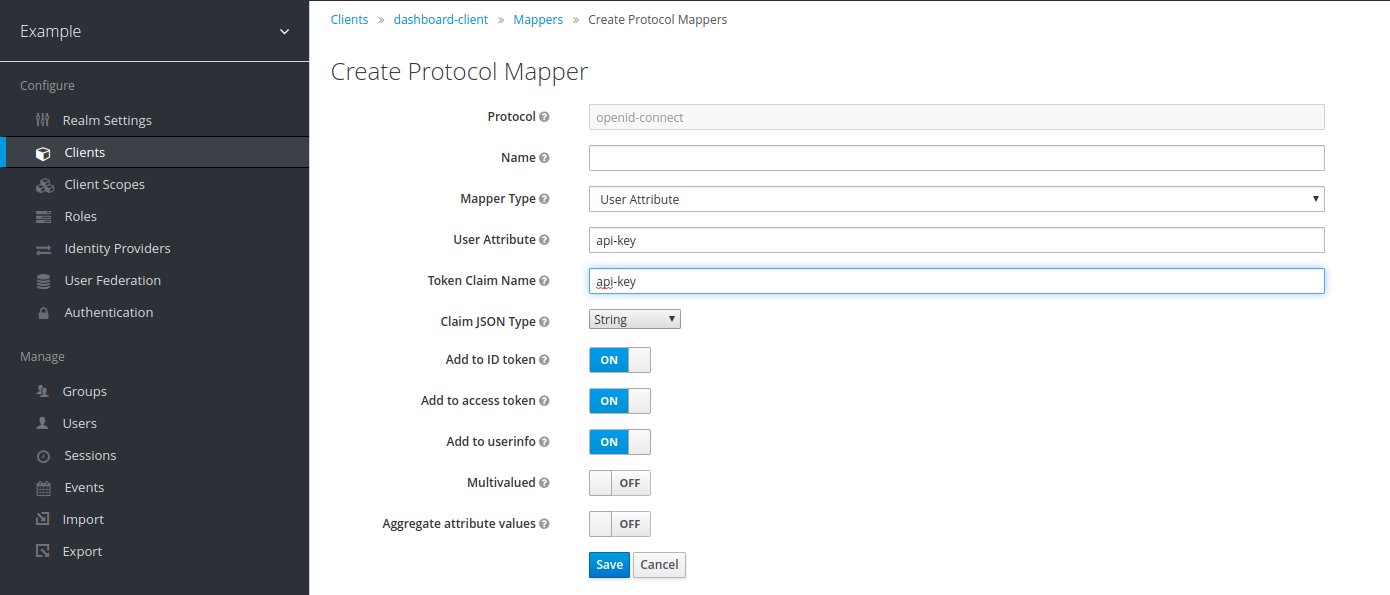Screen dimensions: 1390x595
Task: Click the help icon next to Mapper Type
Action: click(546, 199)
